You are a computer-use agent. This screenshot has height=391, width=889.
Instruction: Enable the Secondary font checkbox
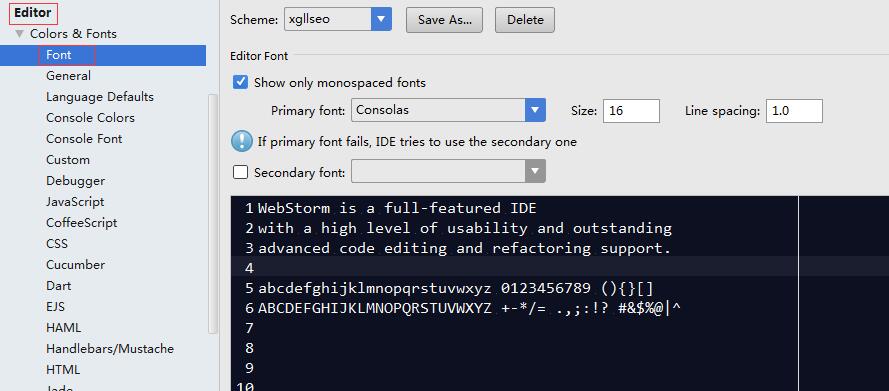(240, 172)
